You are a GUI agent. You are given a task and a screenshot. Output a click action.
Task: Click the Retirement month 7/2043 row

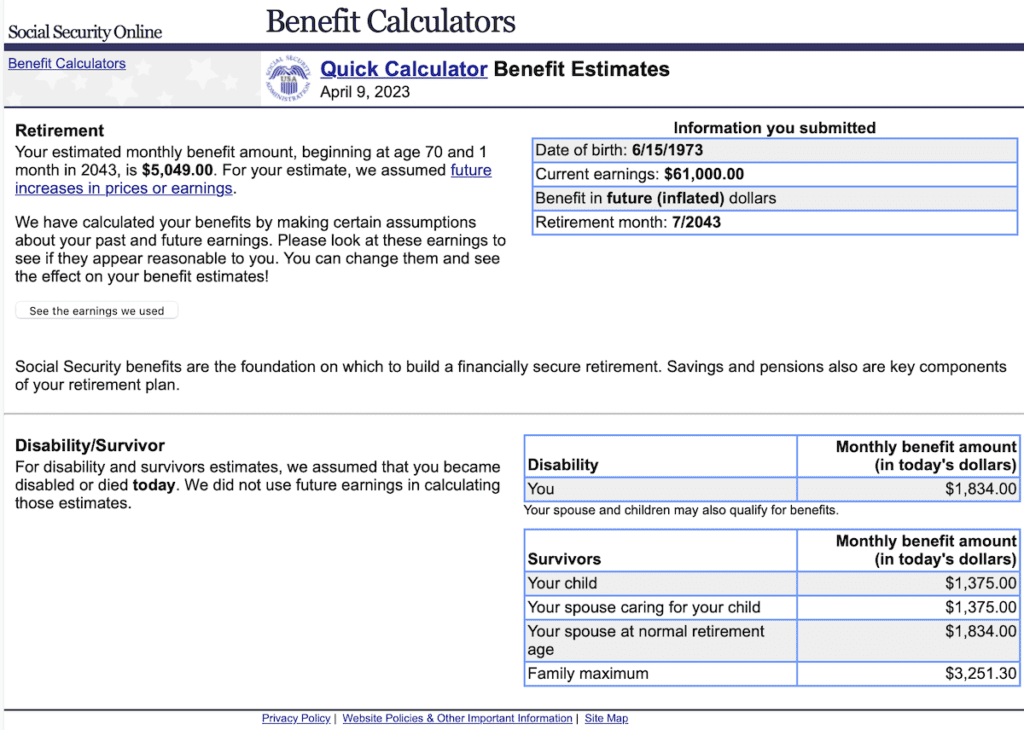click(x=770, y=222)
